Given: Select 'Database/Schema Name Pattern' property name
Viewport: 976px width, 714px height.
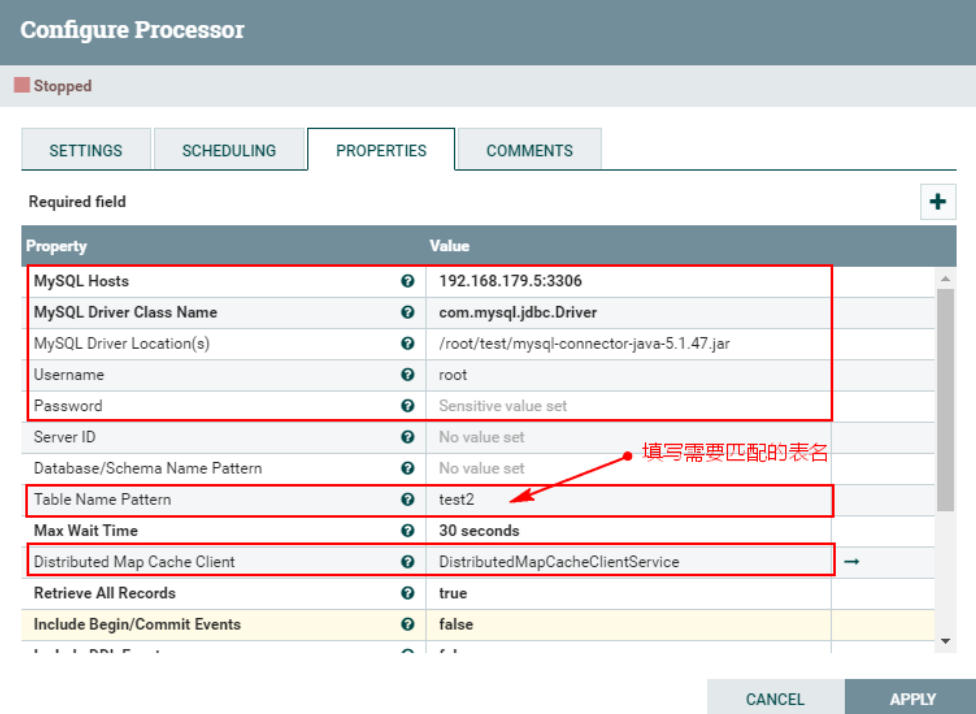Looking at the screenshot, I should [148, 468].
